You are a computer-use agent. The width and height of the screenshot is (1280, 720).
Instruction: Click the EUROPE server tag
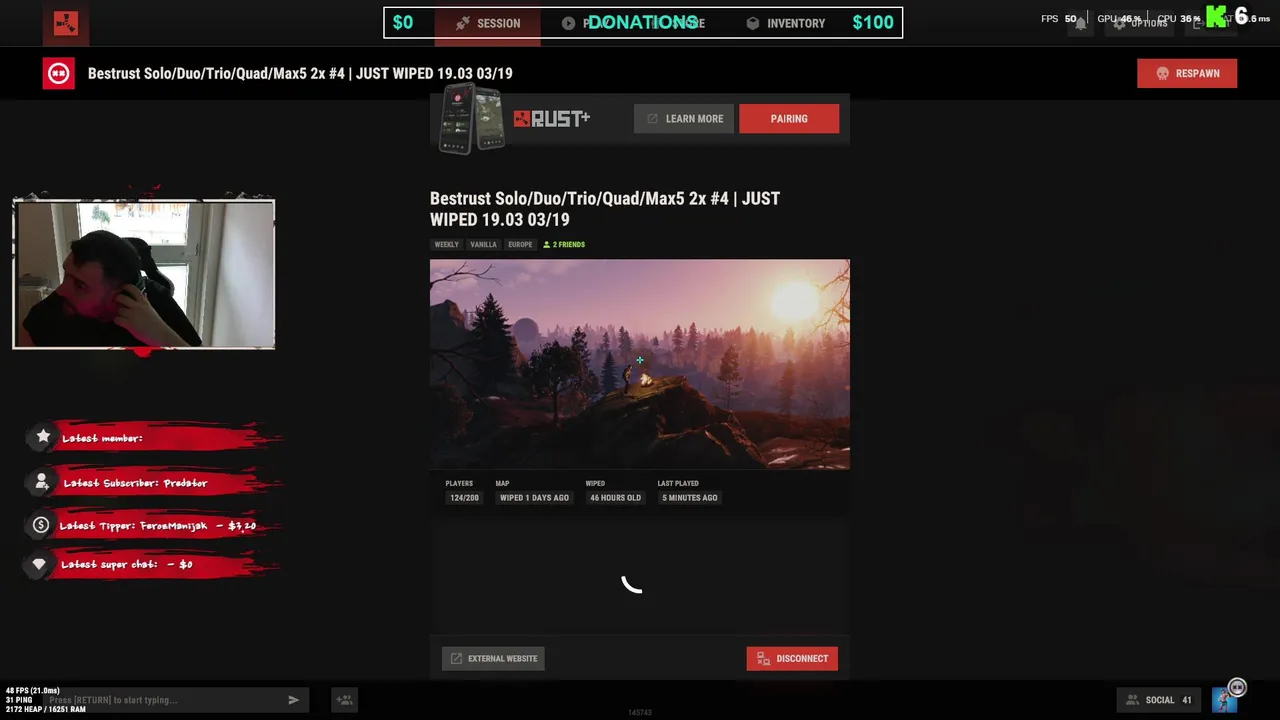[x=520, y=244]
